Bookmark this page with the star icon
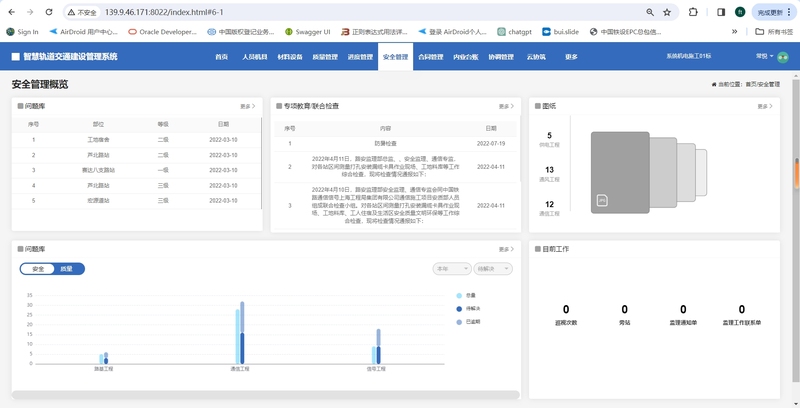Image resolution: width=800 pixels, height=408 pixels. pyautogui.click(x=671, y=12)
